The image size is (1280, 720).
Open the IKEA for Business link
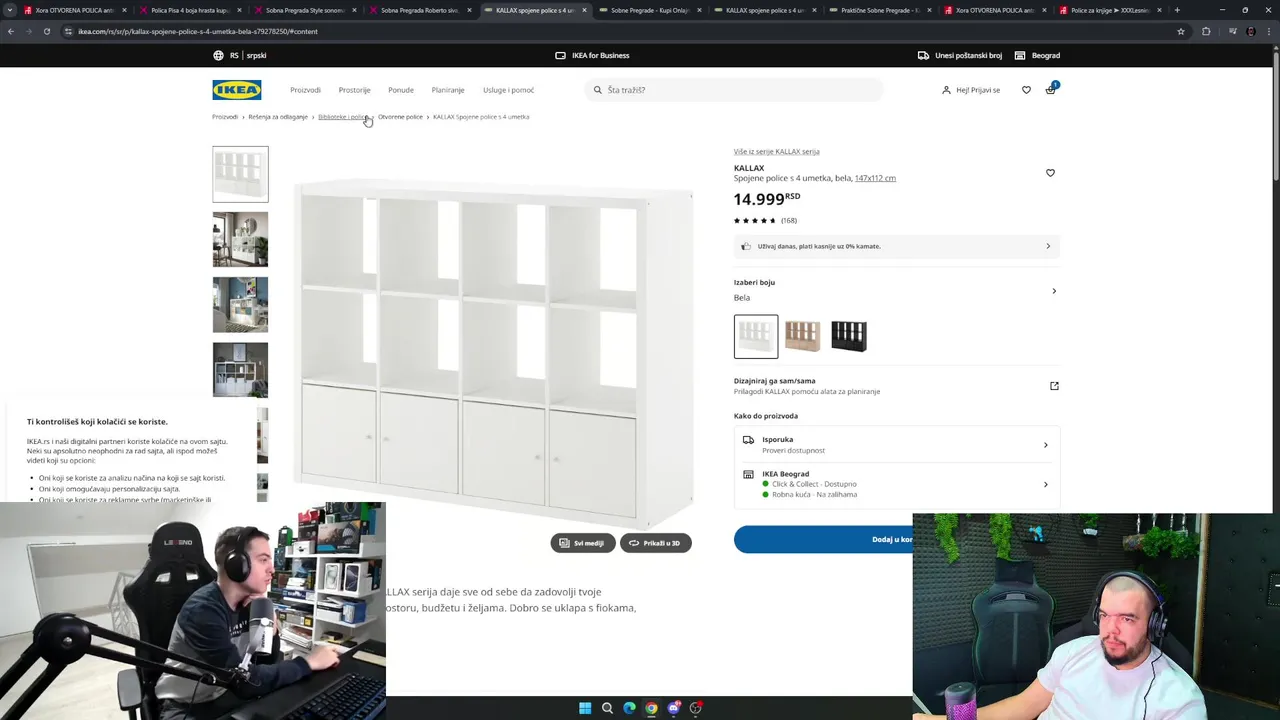point(592,56)
